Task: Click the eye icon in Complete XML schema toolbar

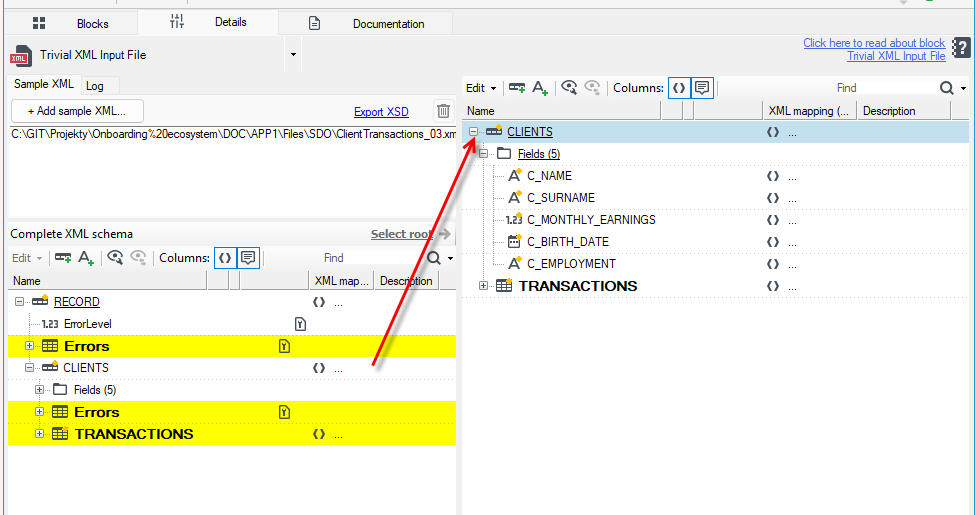Action: (115, 258)
